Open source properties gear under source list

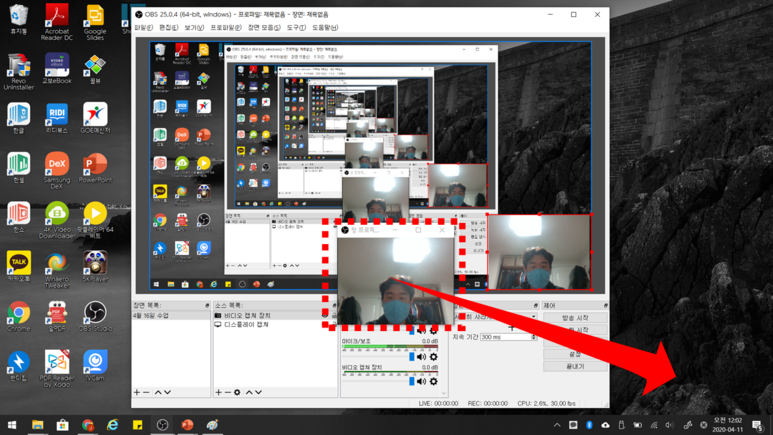tap(237, 392)
